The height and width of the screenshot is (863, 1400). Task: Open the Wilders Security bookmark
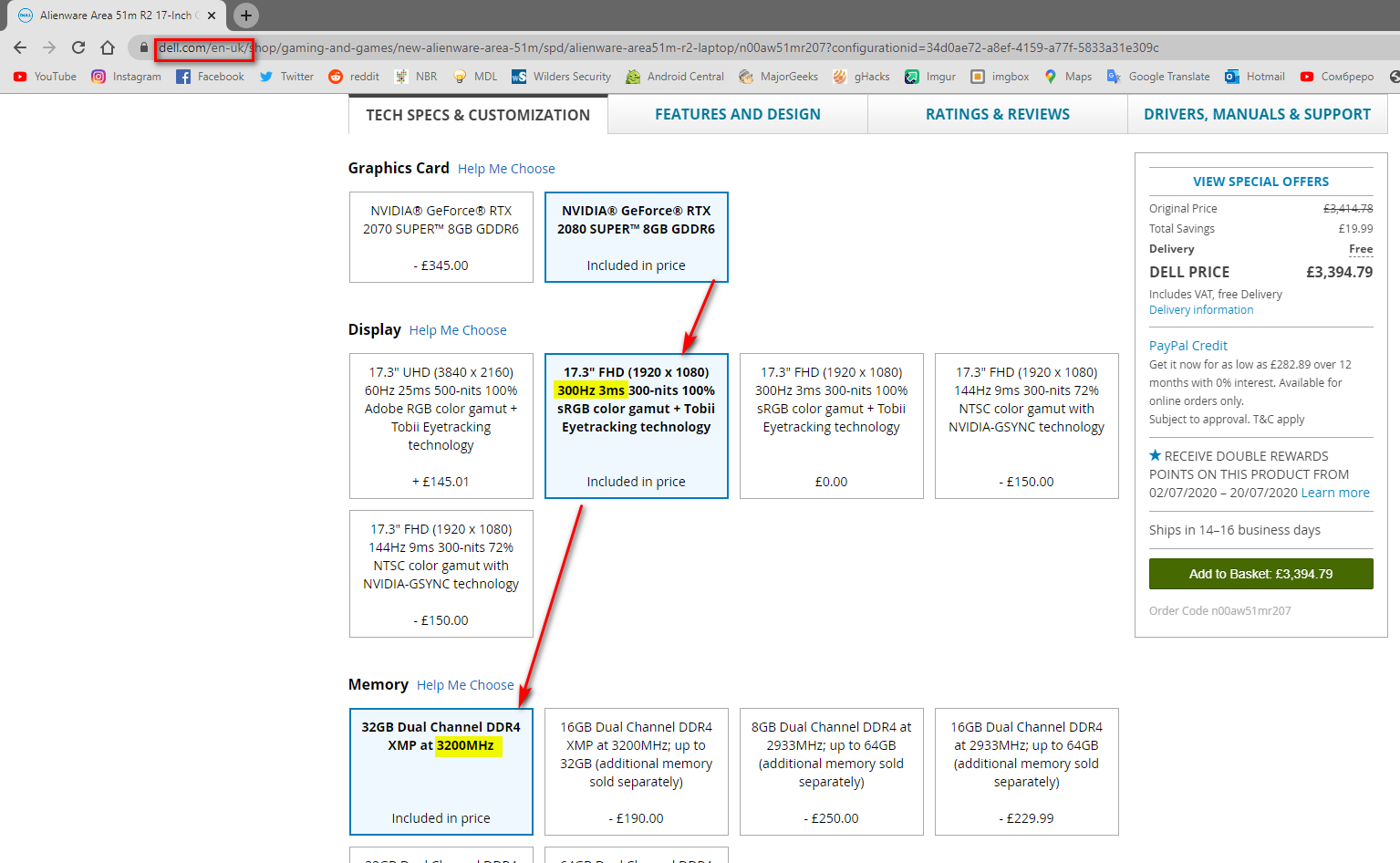(x=561, y=77)
